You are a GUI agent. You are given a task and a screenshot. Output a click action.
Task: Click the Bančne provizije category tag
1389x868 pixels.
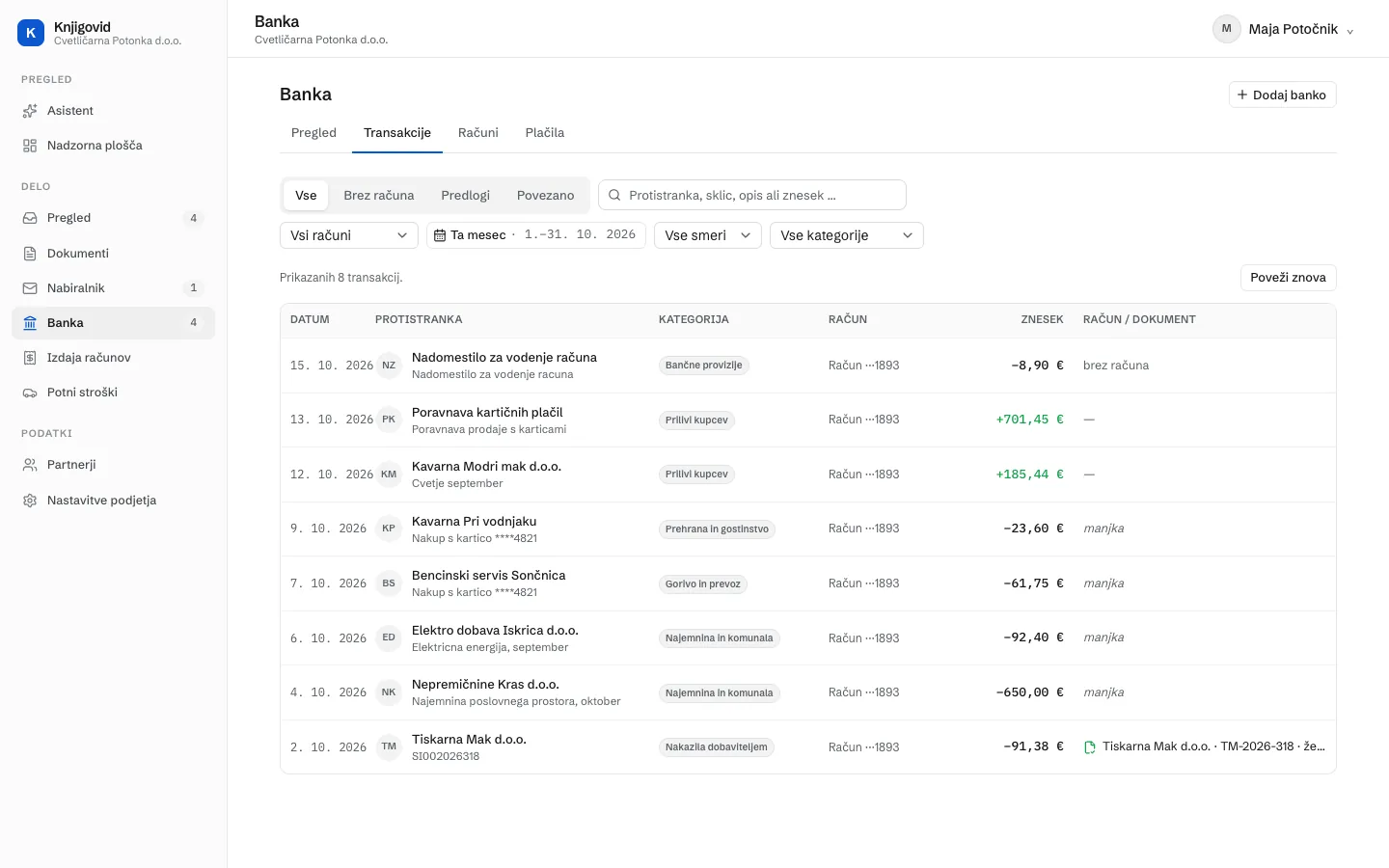[x=704, y=366]
